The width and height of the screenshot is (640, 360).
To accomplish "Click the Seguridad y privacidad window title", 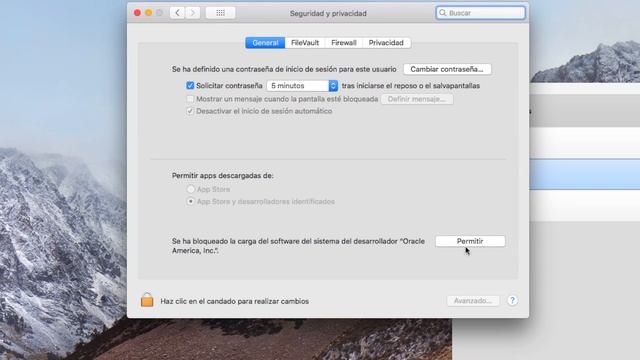I will click(x=328, y=13).
